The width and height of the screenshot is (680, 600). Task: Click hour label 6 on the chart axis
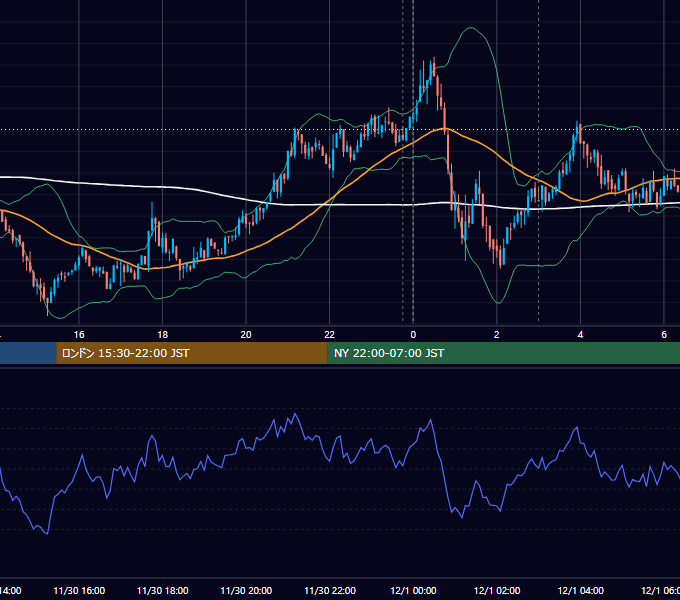664,335
